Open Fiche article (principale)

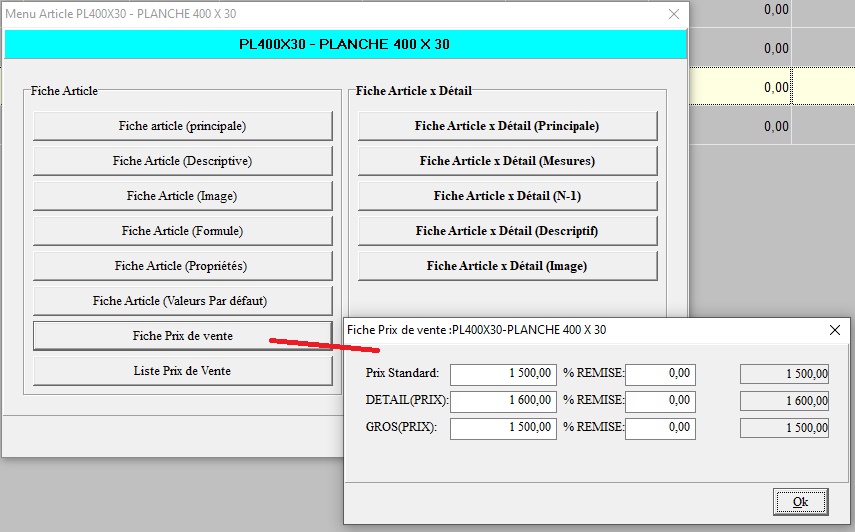182,126
